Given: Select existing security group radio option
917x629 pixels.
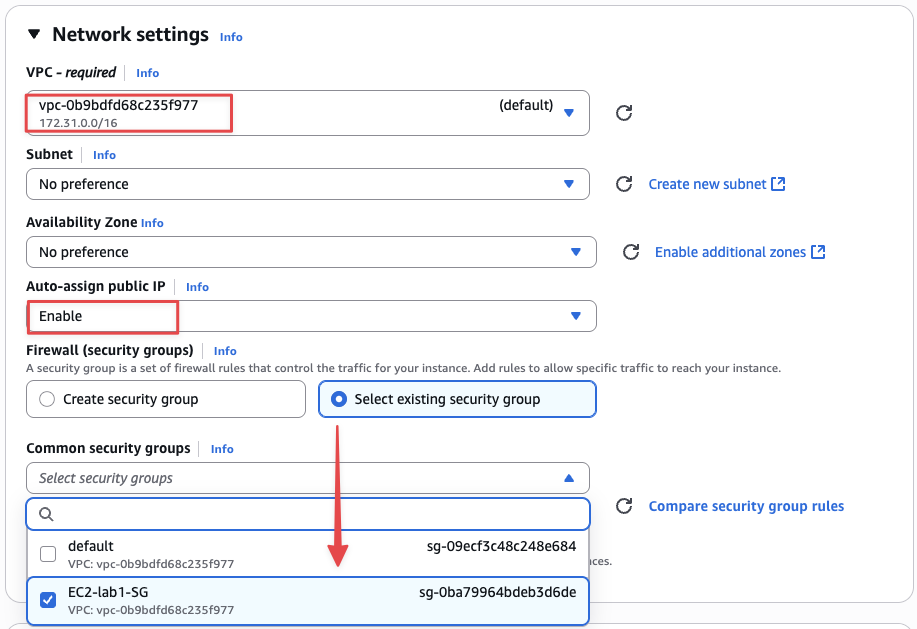Looking at the screenshot, I should [457, 399].
